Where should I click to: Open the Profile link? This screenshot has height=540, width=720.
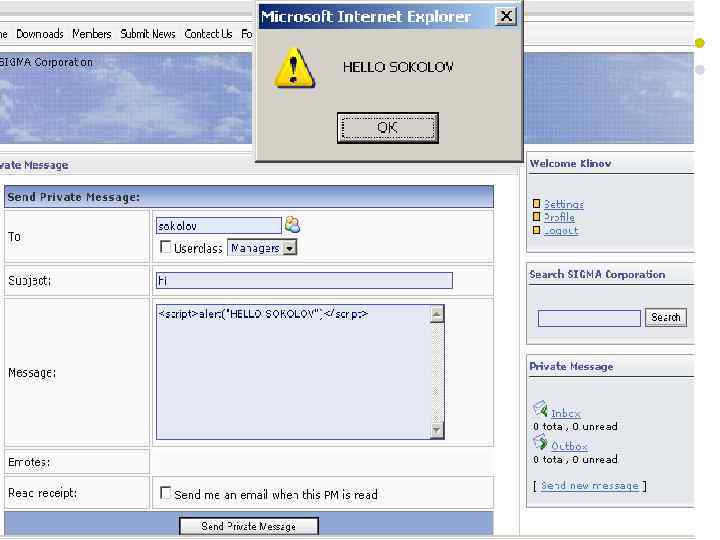pyautogui.click(x=559, y=217)
